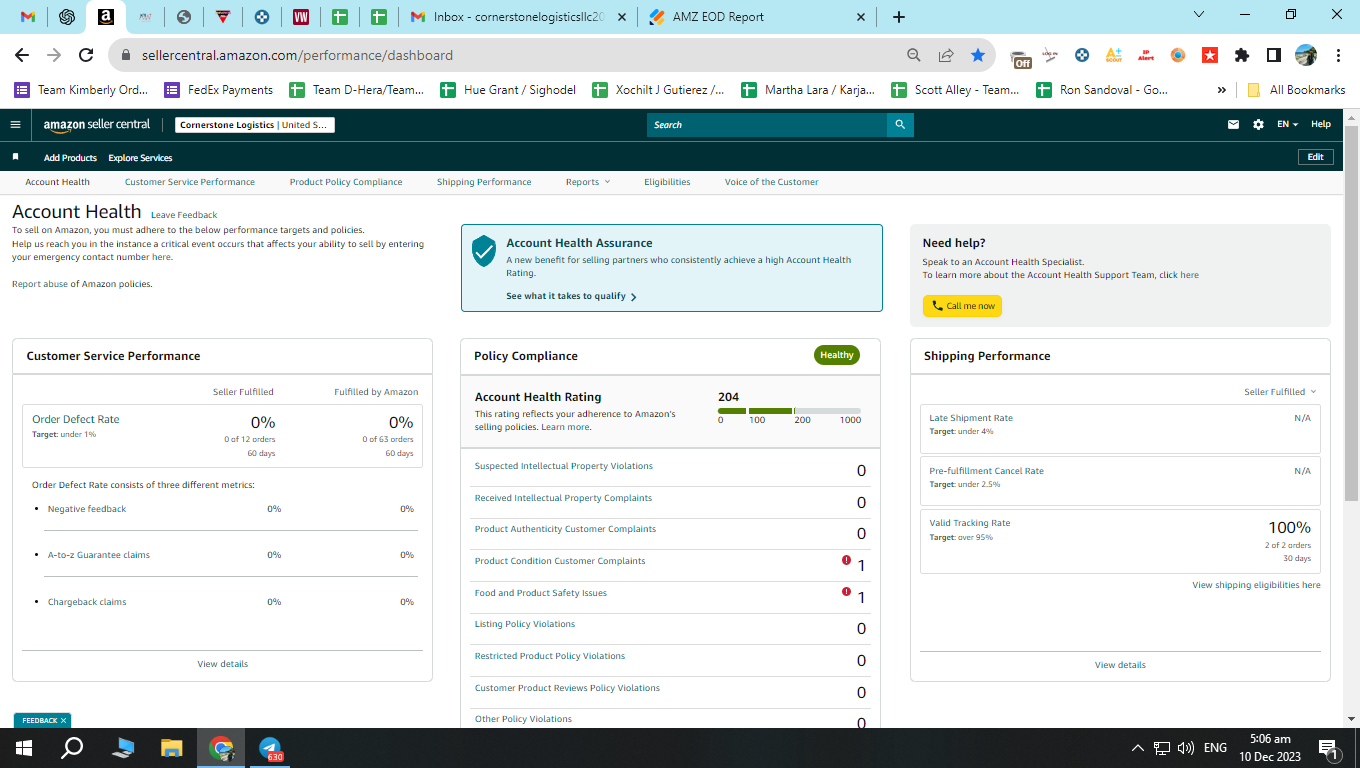Viewport: 1360px width, 768px height.
Task: Click the Edit button
Action: tap(1315, 157)
